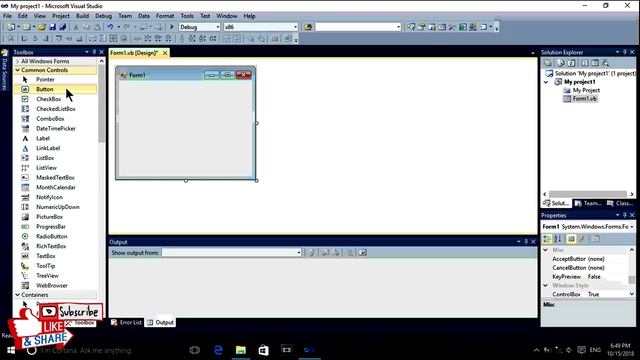Screen dimensions: 640x360
Task: Select the RichTextBox toolbox control
Action: (x=56, y=246)
